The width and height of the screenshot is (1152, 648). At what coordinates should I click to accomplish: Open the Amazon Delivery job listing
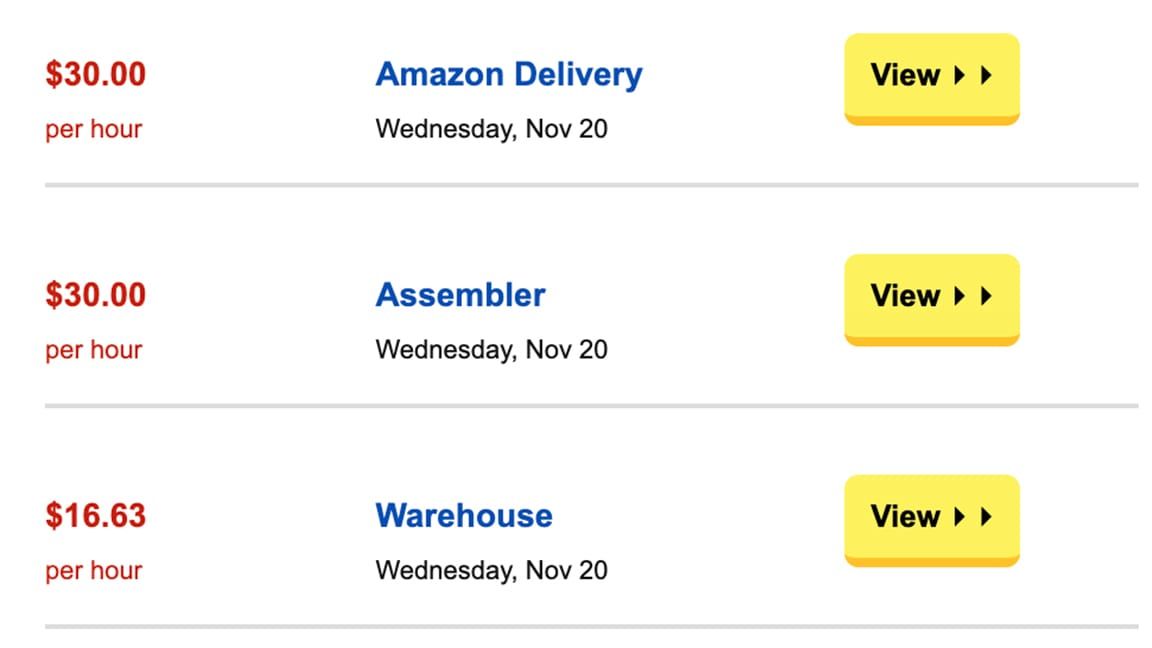coord(509,73)
